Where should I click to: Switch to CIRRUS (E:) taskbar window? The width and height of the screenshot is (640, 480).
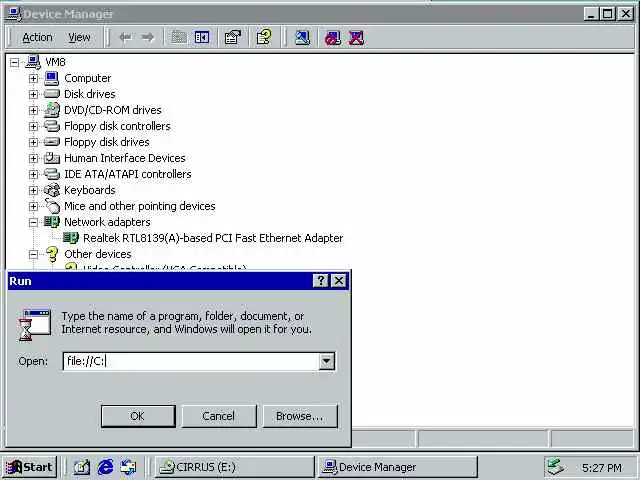pyautogui.click(x=234, y=467)
